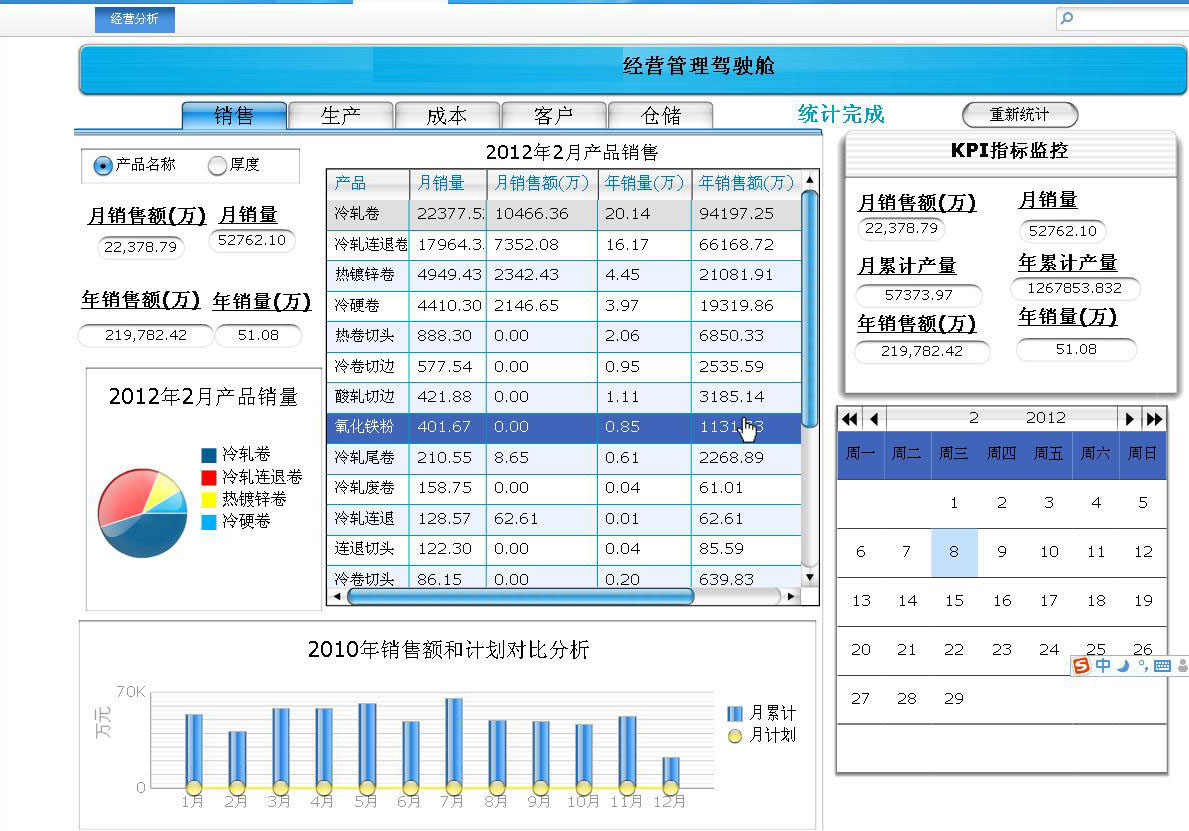Click the full/half-width punctuation icon
The image size is (1189, 831).
pyautogui.click(x=1141, y=665)
